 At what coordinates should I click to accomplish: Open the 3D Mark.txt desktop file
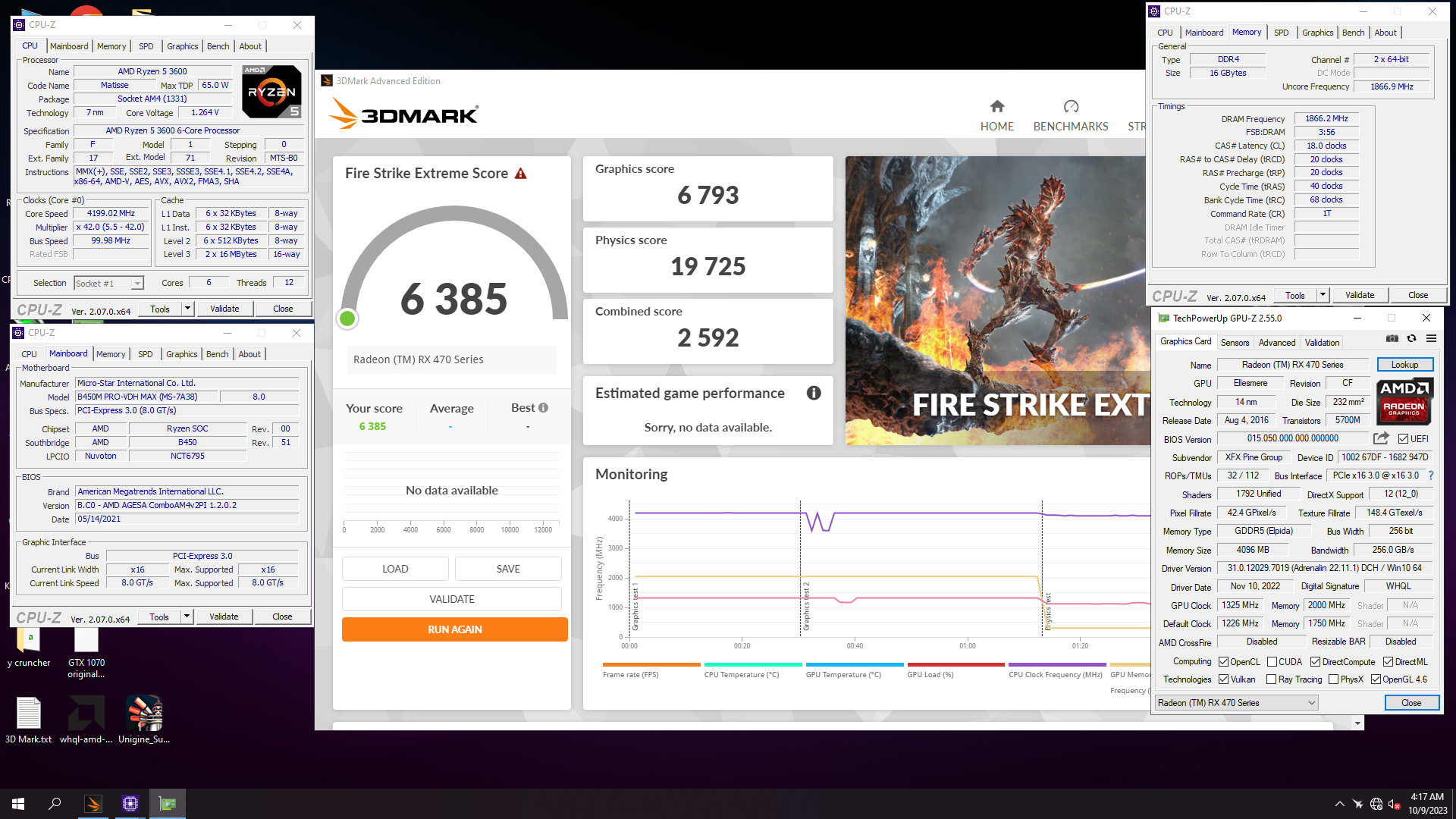(29, 720)
